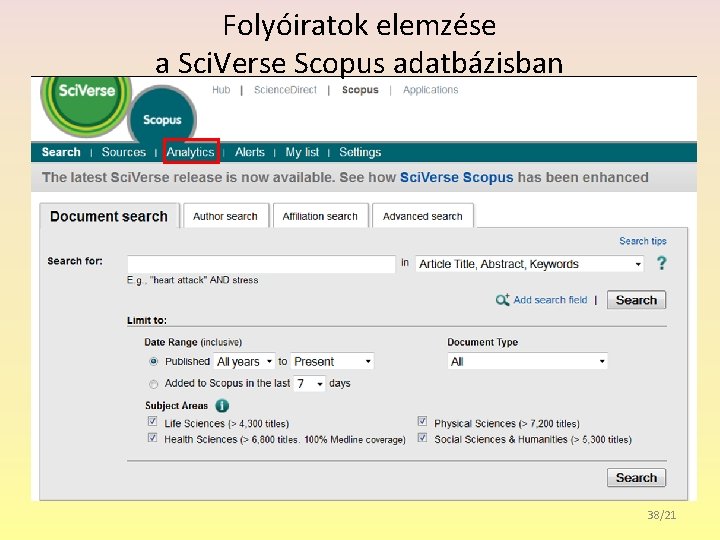Image resolution: width=720 pixels, height=540 pixels.
Task: Click the Add search field link
Action: pyautogui.click(x=550, y=300)
